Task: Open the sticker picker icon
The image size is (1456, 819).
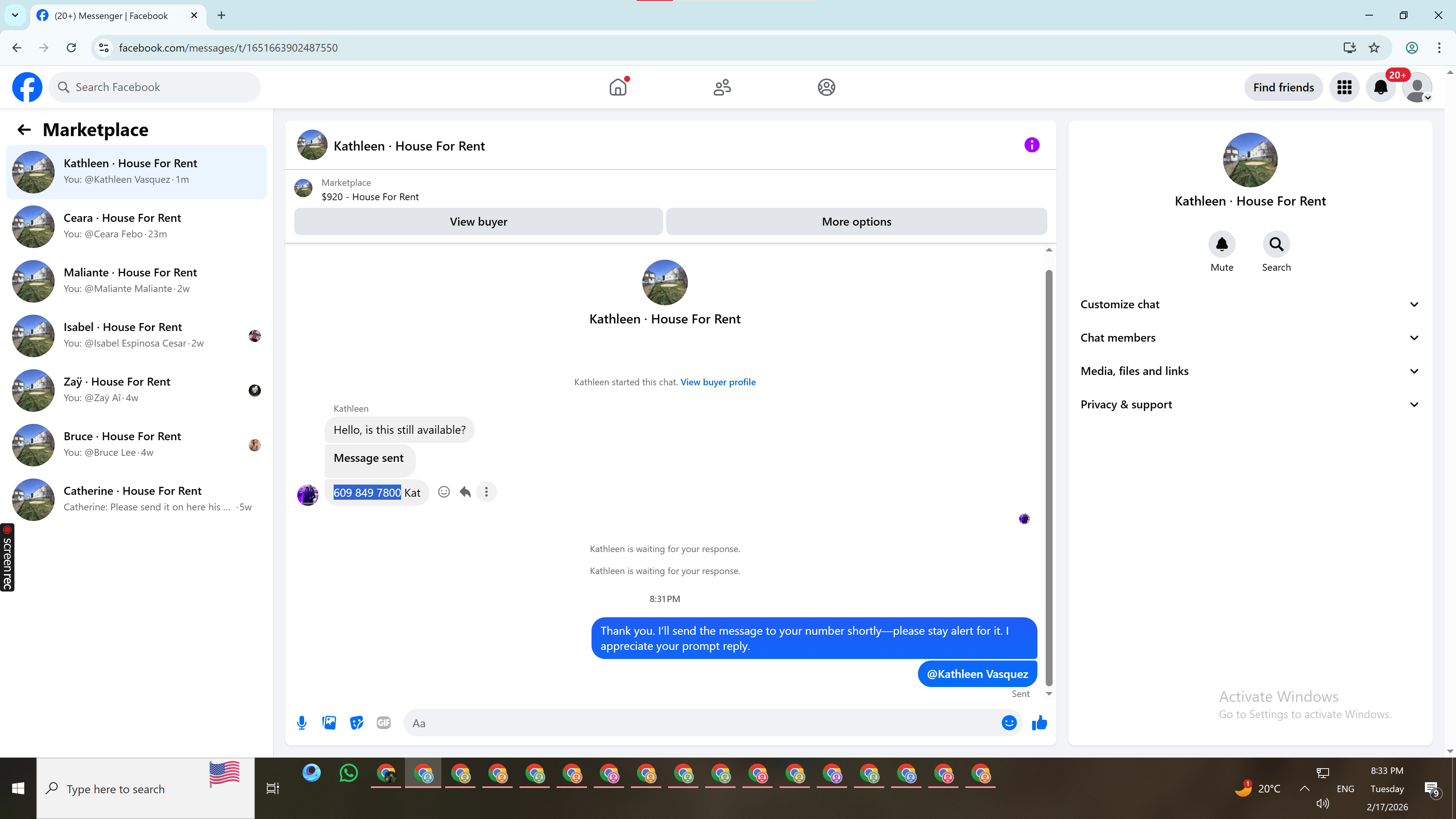Action: coord(356,723)
